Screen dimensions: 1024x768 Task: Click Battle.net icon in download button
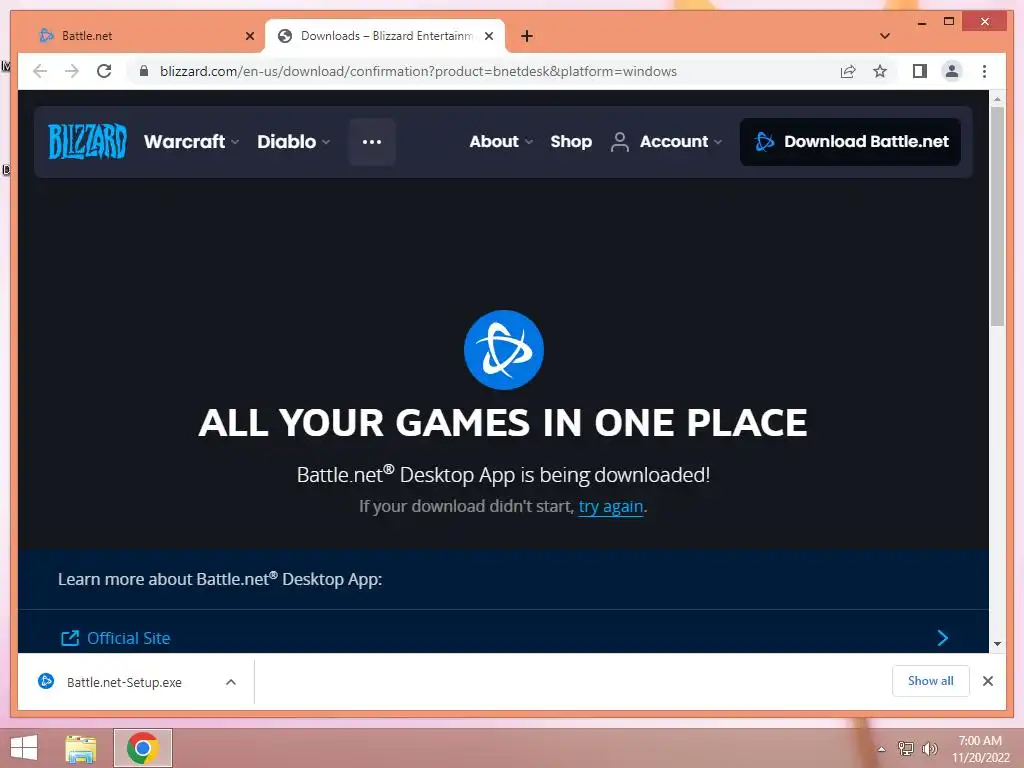click(764, 142)
